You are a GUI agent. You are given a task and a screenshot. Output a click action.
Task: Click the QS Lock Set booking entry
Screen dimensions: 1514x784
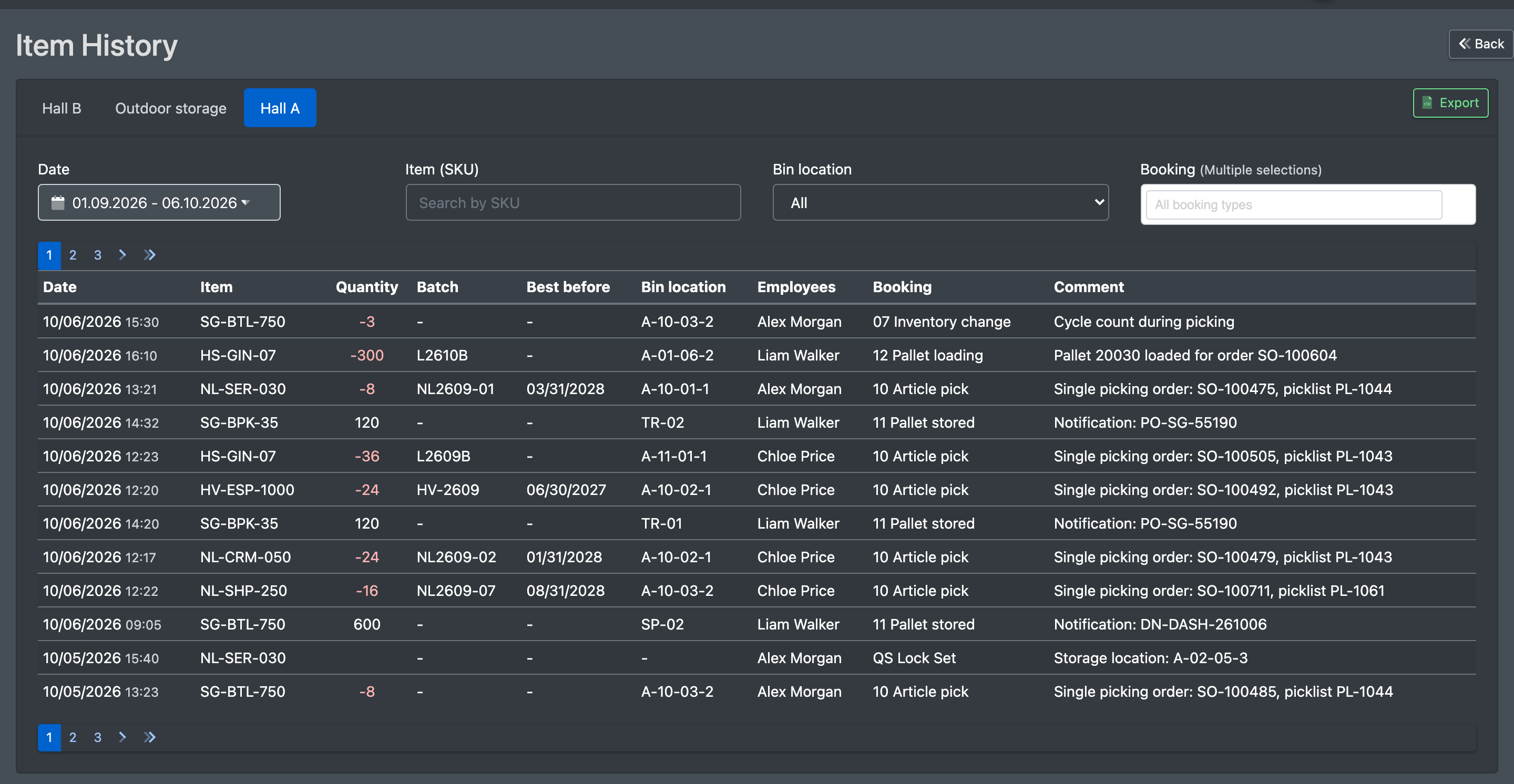pyautogui.click(x=914, y=658)
